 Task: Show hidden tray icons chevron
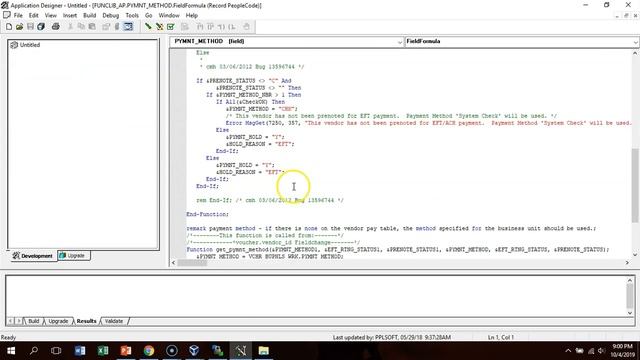pyautogui.click(x=568, y=351)
